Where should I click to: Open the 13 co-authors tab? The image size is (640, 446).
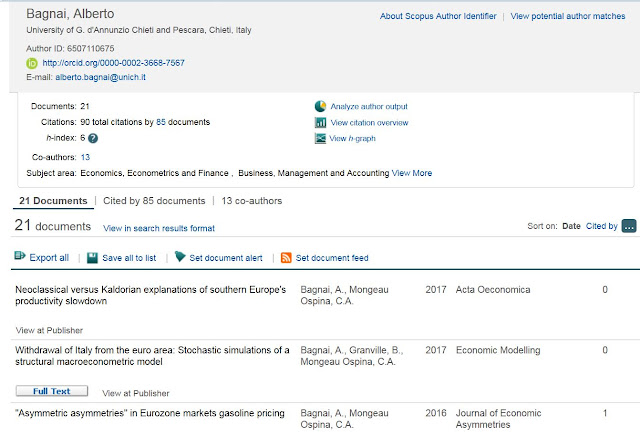[x=252, y=200]
